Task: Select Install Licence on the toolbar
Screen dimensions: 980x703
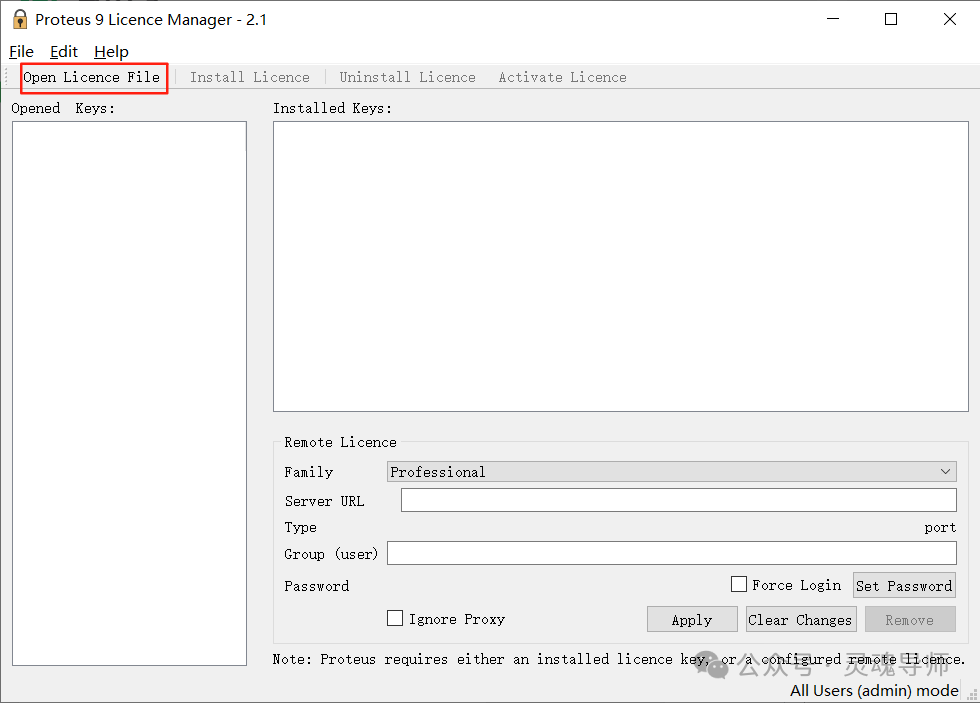Action: point(249,77)
